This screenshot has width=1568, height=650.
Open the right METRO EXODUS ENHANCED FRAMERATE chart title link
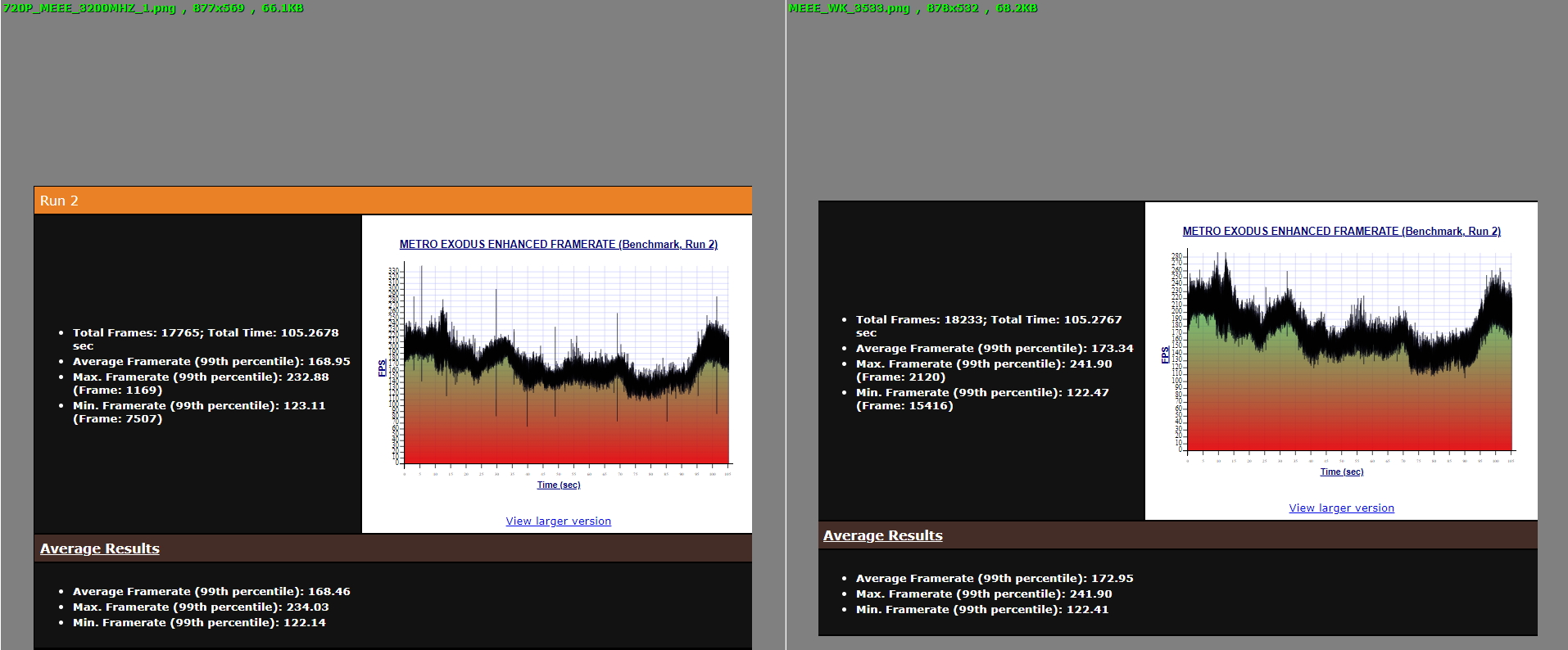[x=1341, y=231]
